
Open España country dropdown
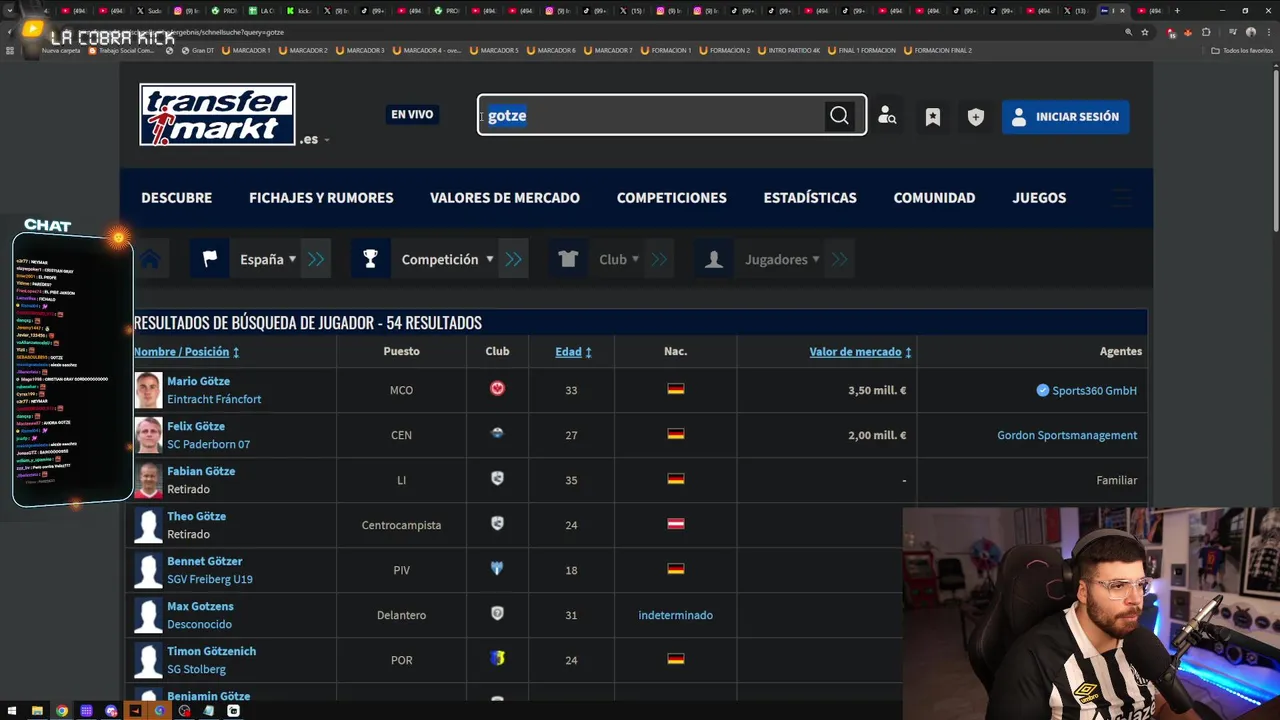coord(268,259)
